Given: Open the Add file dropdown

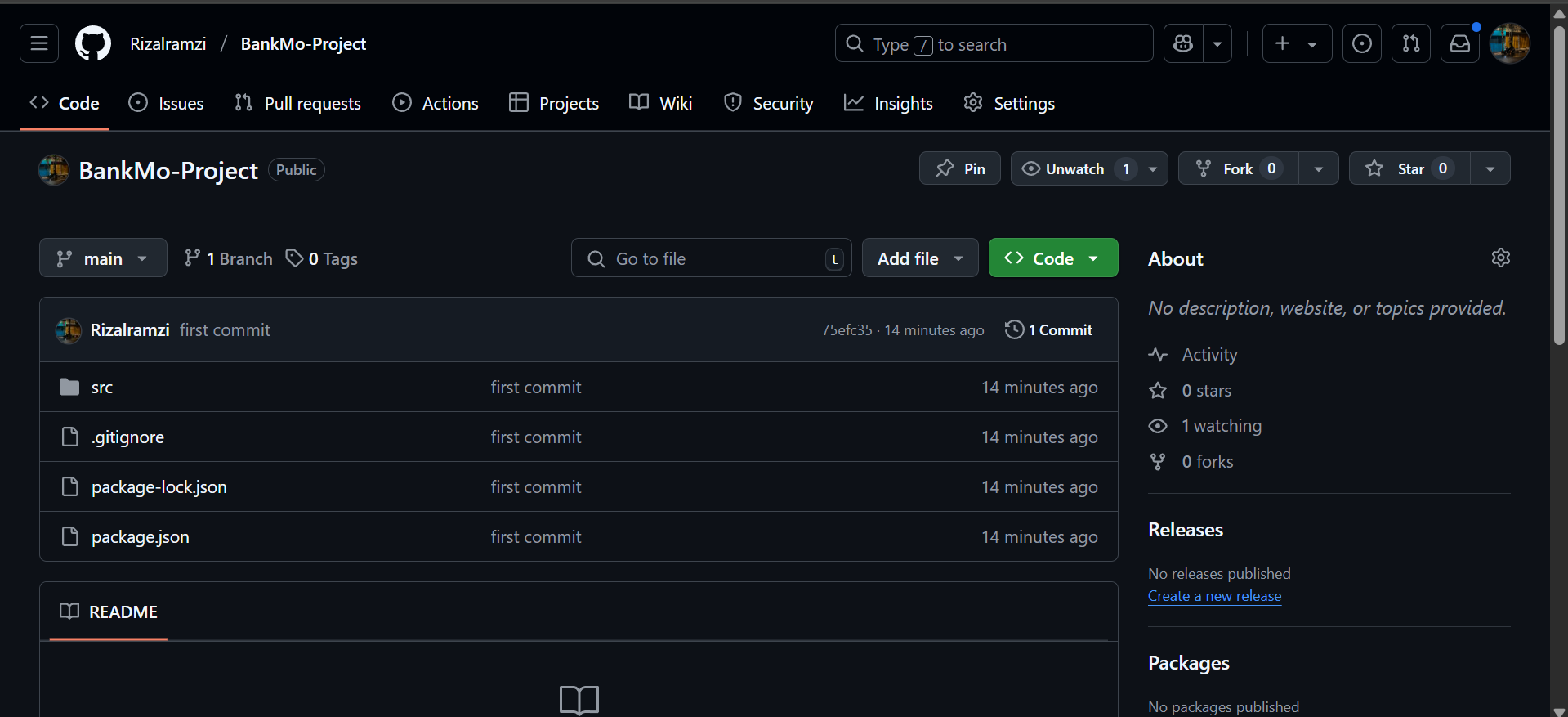Looking at the screenshot, I should point(920,258).
